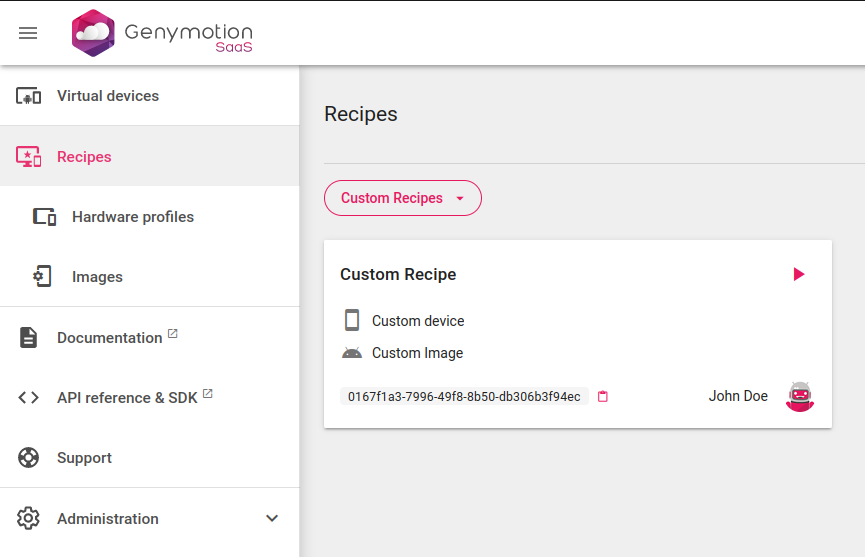Click the John Doe robot avatar

pos(800,397)
